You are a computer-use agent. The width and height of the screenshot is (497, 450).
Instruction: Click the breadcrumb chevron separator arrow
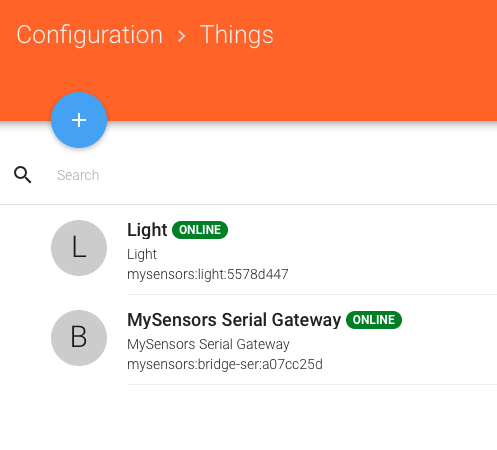[x=181, y=36]
